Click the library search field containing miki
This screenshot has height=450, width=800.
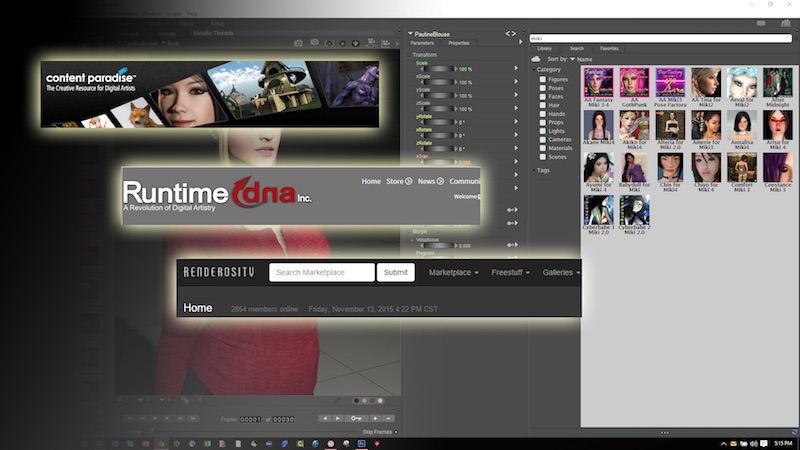coord(660,38)
